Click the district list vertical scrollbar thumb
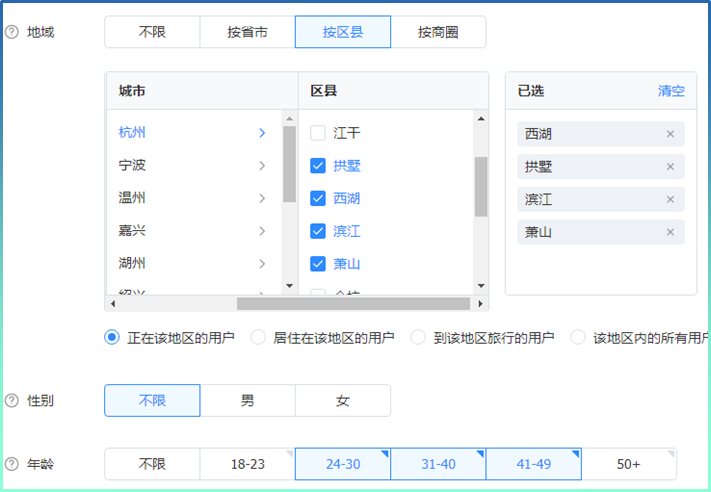 [481, 186]
